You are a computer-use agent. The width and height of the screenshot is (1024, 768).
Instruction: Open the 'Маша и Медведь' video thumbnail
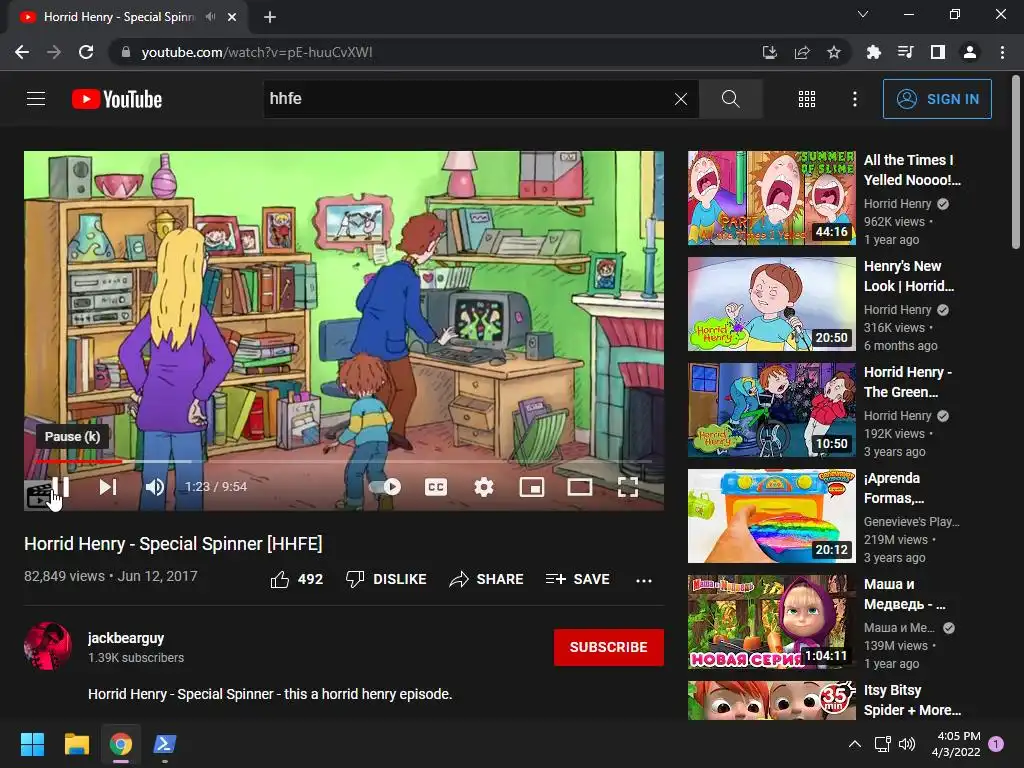click(x=772, y=622)
